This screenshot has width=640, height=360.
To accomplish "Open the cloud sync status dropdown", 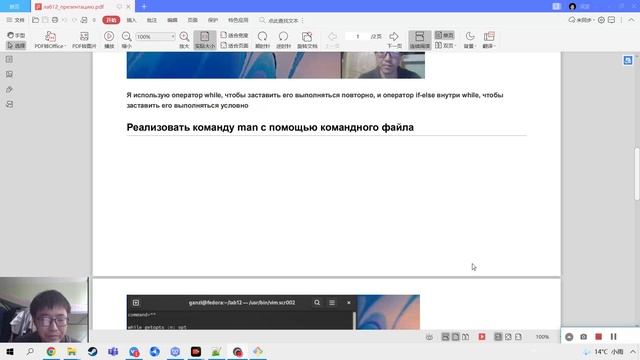I will pos(581,20).
